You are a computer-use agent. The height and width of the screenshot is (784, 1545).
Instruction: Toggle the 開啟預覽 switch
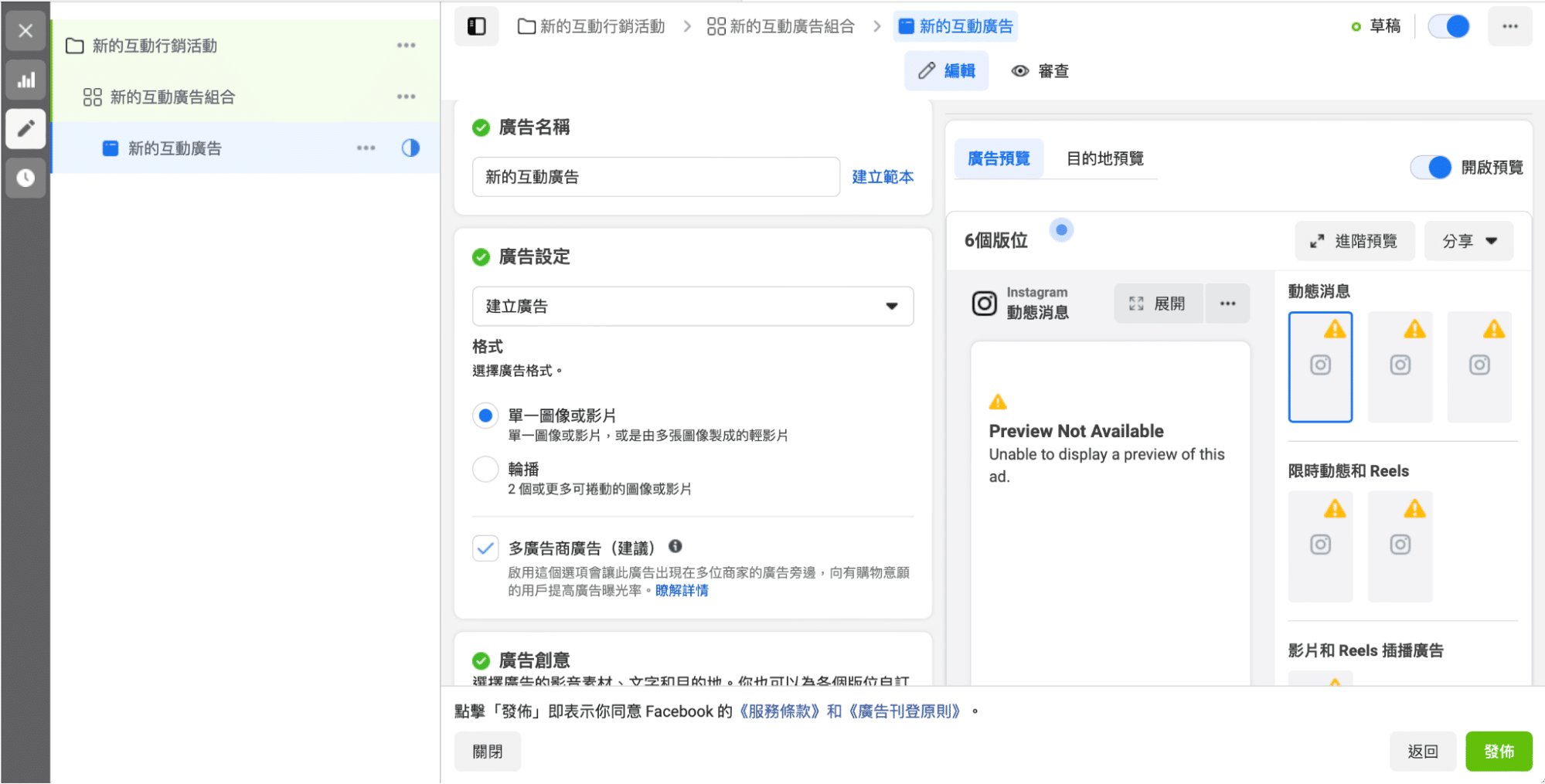[1431, 167]
